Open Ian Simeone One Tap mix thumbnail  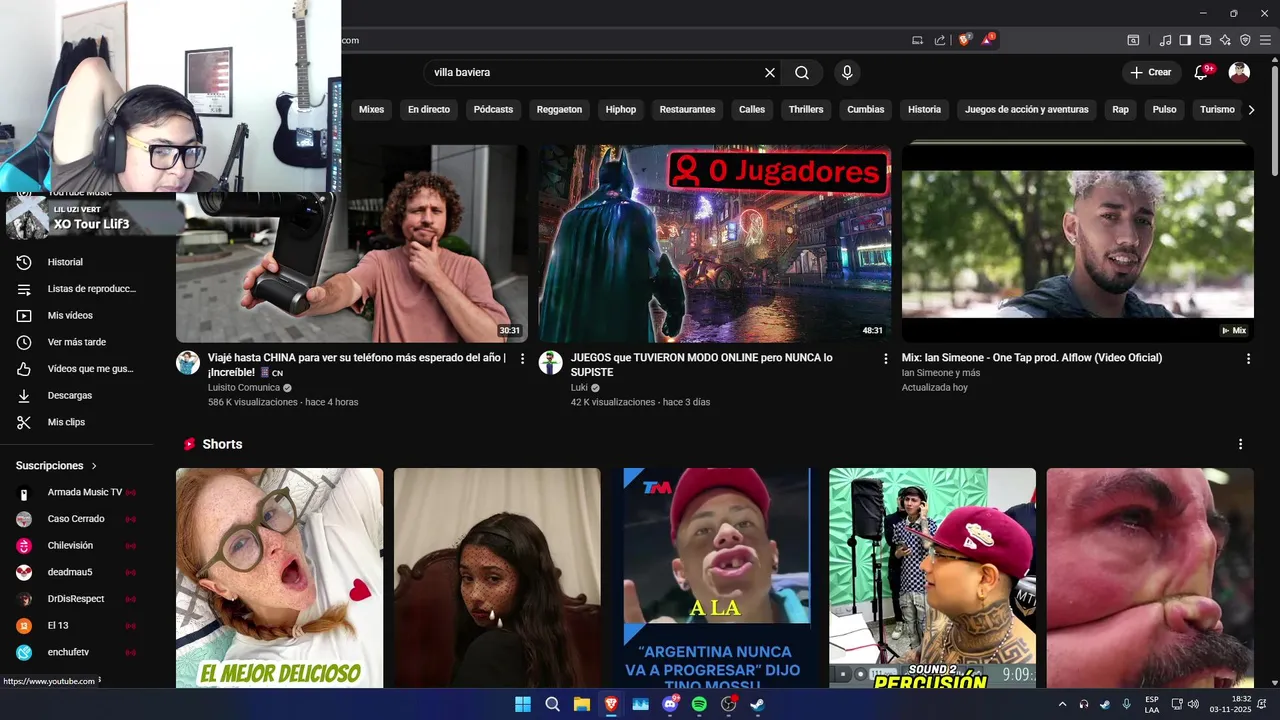pos(1077,244)
